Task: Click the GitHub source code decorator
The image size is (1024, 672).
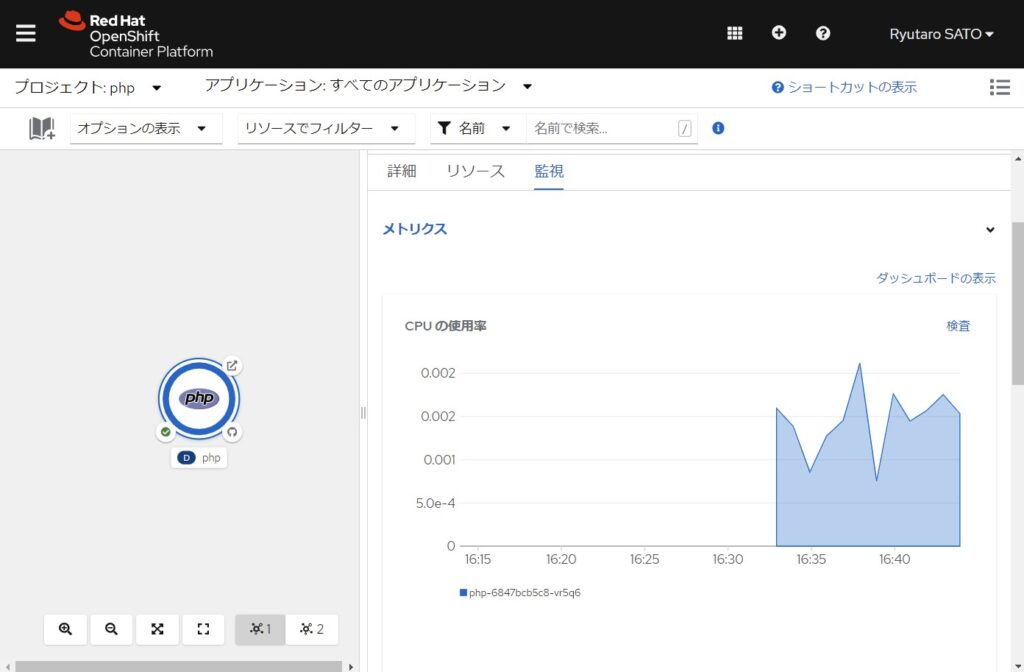Action: coord(232,432)
